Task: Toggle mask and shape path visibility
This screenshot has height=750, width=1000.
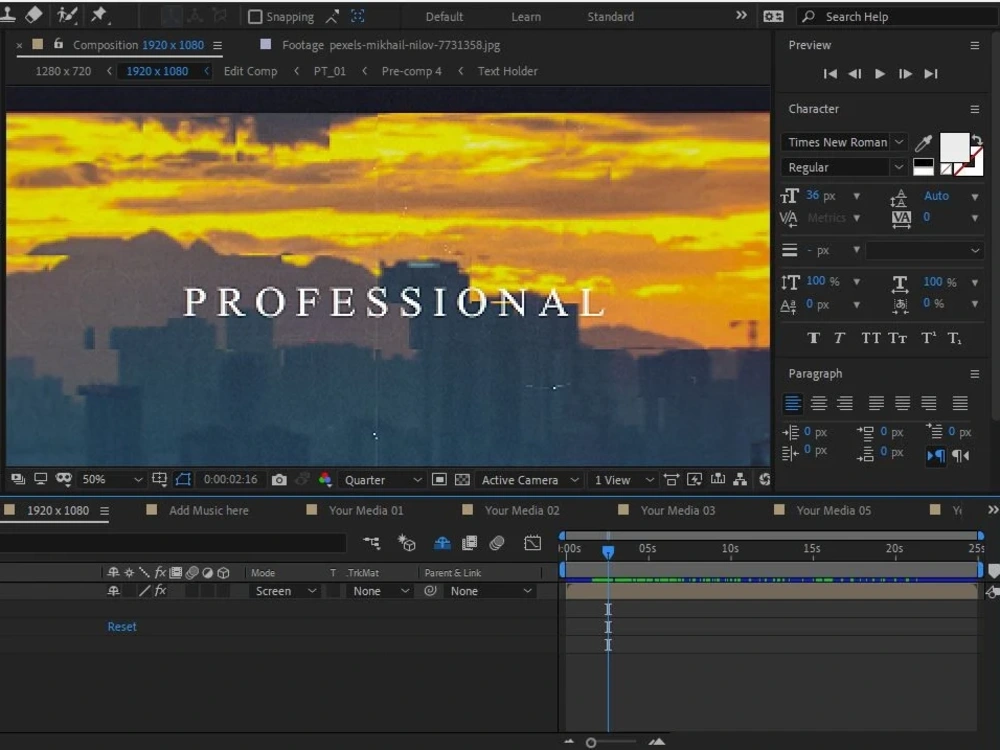Action: pos(183,480)
